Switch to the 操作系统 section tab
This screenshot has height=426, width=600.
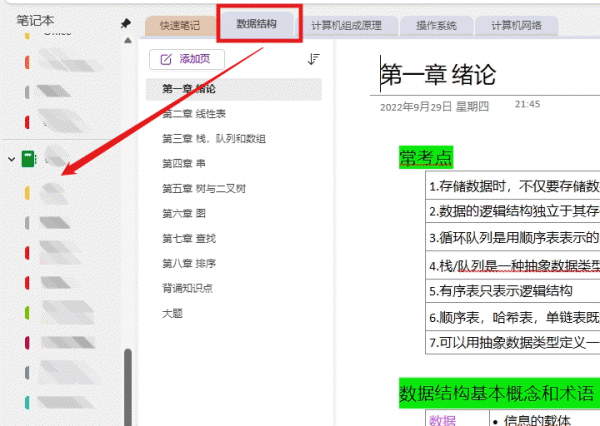point(436,26)
